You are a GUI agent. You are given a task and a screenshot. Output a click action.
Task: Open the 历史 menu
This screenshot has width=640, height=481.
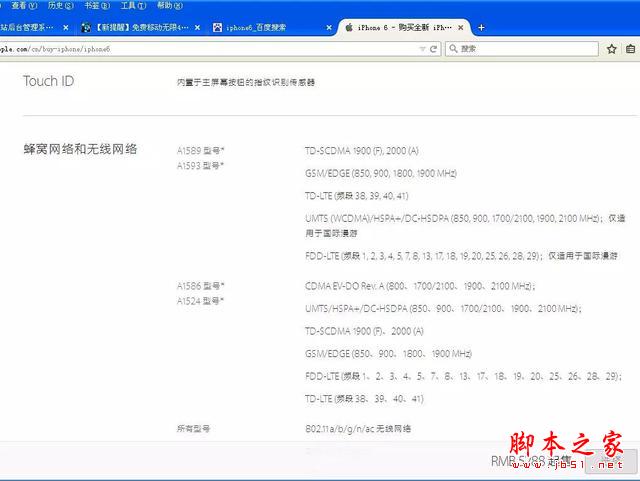56,6
